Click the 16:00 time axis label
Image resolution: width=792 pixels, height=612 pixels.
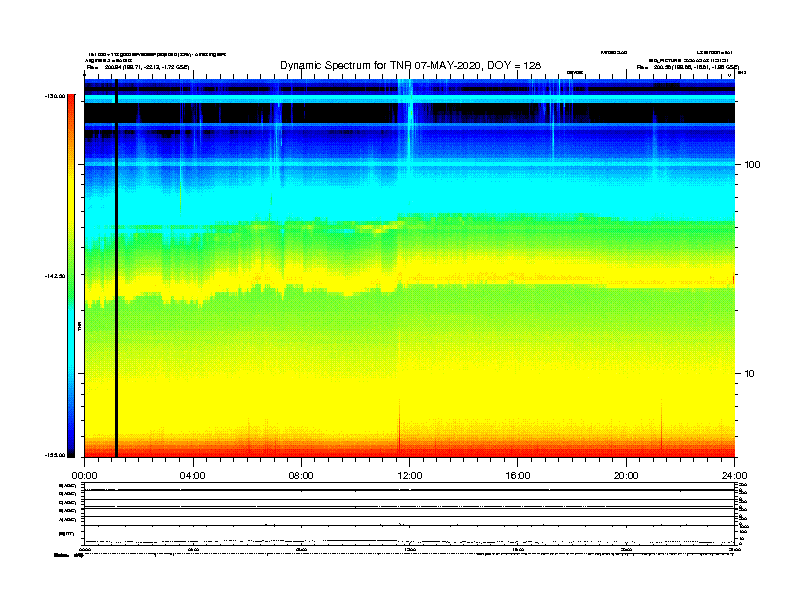(x=518, y=476)
